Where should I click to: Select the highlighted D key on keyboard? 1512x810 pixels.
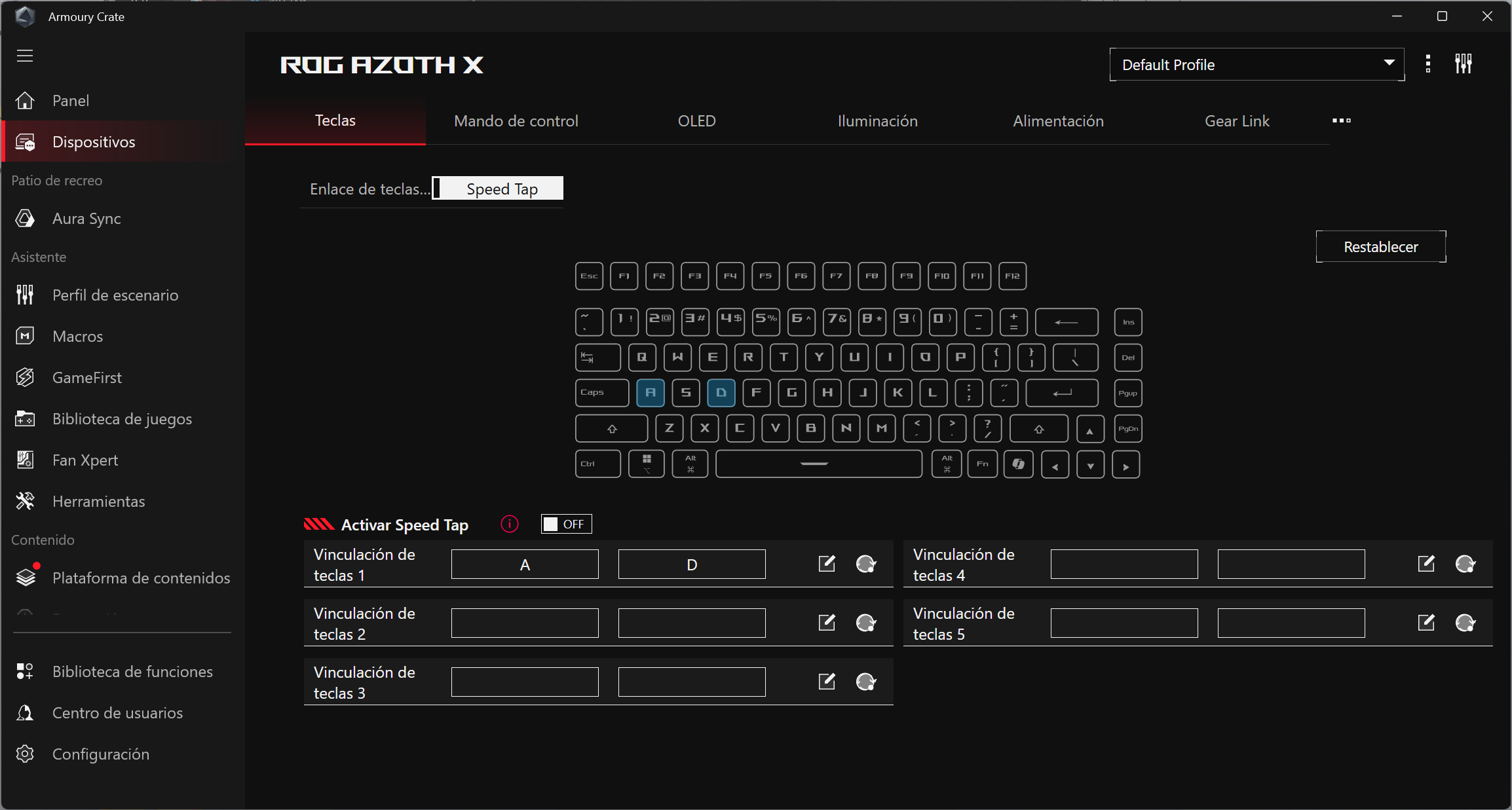[x=721, y=393]
